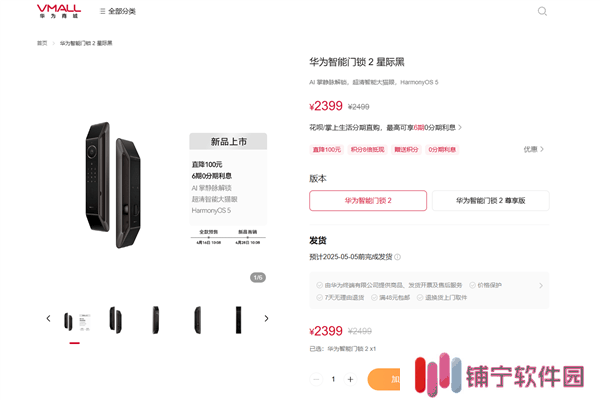Click the quantity input field
The width and height of the screenshot is (600, 400).
pyautogui.click(x=333, y=379)
